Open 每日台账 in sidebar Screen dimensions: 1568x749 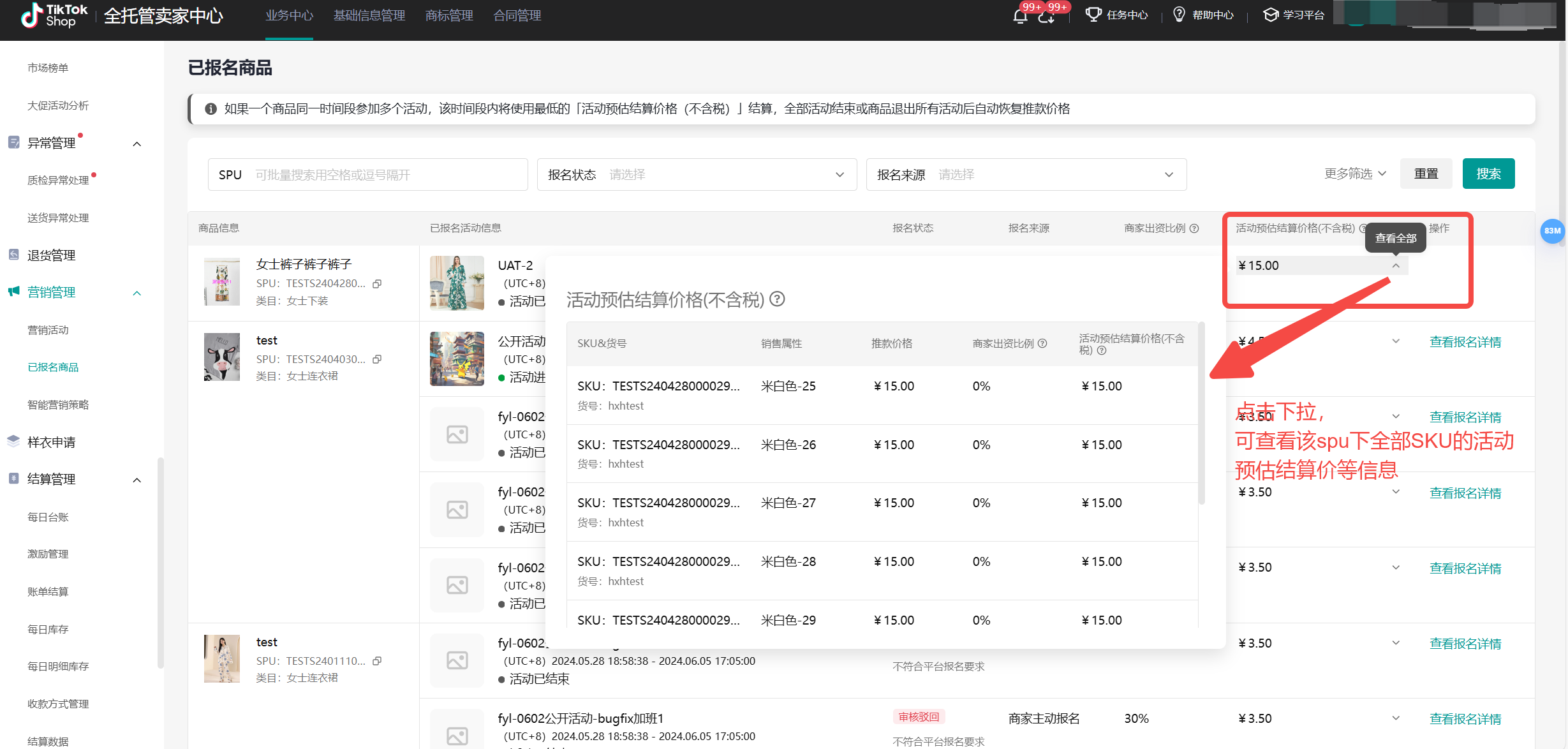click(x=48, y=517)
